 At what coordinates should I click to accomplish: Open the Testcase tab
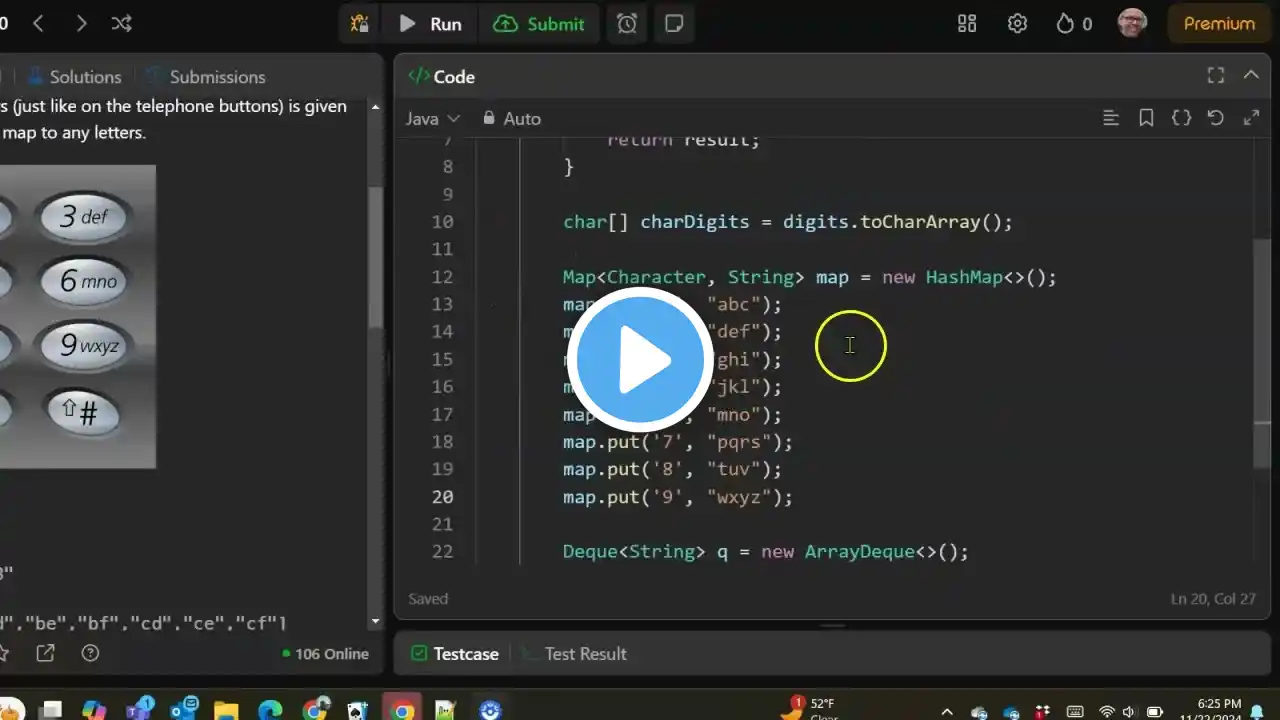point(455,653)
